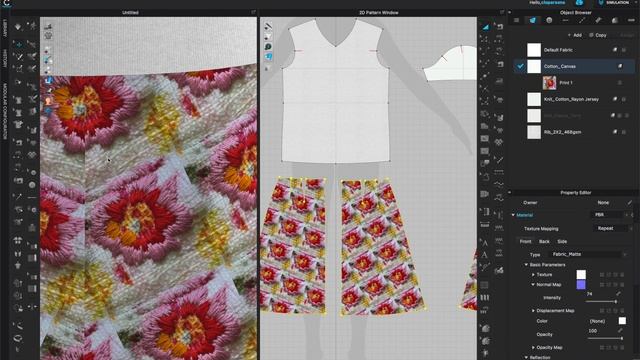Viewport: 640px width, 360px height.
Task: Collapse the Object Browser panel arrow
Action: 509,12
